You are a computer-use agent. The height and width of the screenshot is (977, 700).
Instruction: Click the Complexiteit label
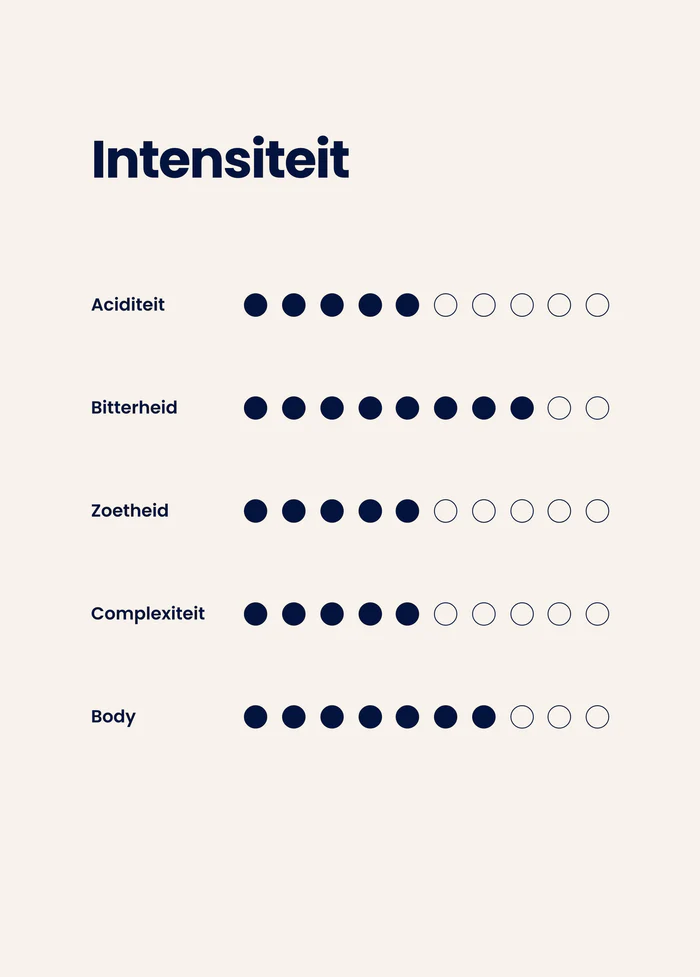(148, 614)
